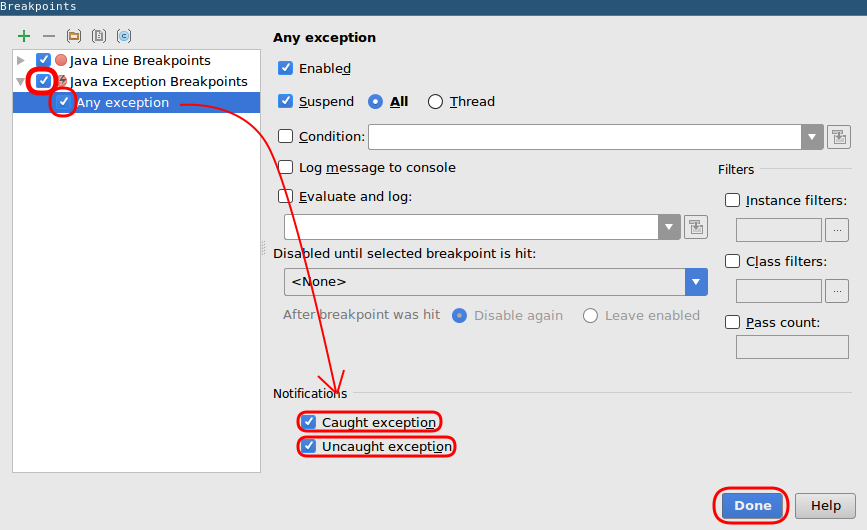Open the Condition history dropdown arrow
This screenshot has width=867, height=530.
click(x=811, y=137)
